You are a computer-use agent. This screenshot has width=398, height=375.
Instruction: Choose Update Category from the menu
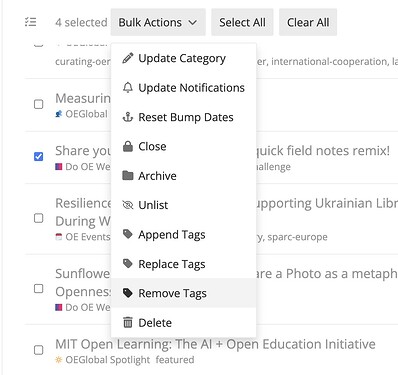183,58
